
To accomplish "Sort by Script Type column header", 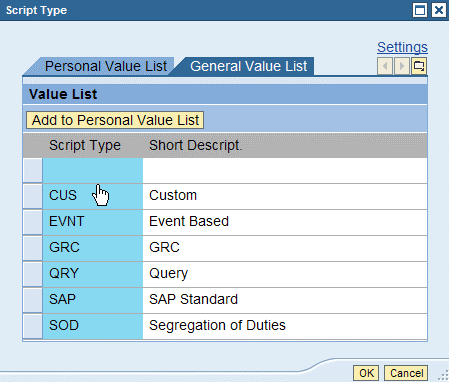I will coord(85,145).
